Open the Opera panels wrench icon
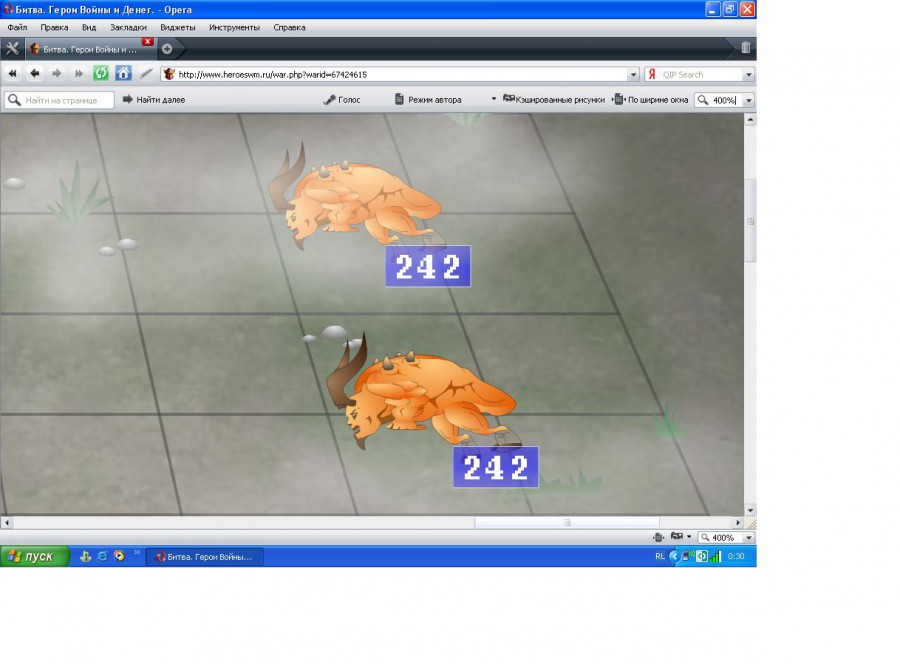The width and height of the screenshot is (900, 664). click(12, 49)
